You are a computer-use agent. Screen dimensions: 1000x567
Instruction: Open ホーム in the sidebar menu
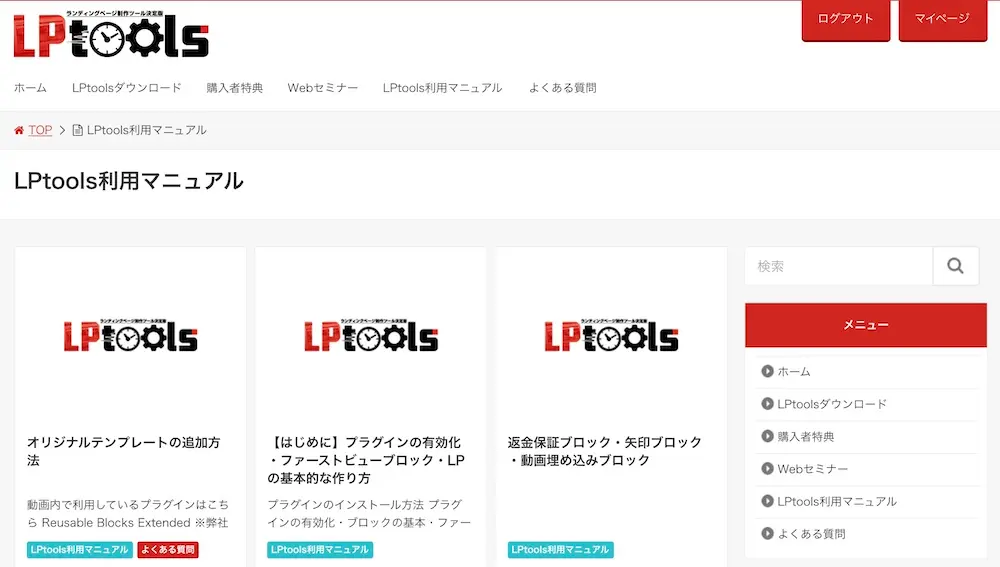tap(794, 371)
